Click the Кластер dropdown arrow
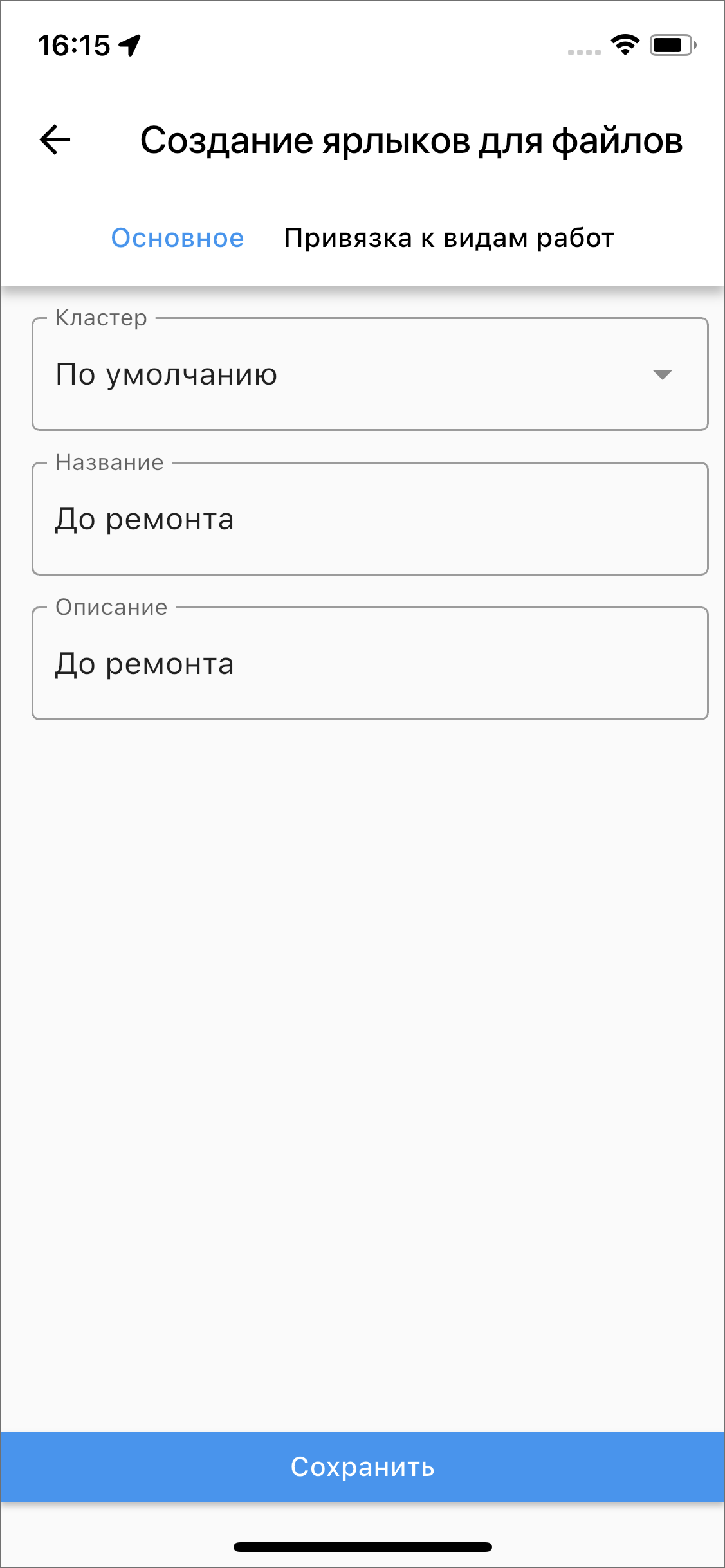This screenshot has height=1568, width=725. (662, 375)
